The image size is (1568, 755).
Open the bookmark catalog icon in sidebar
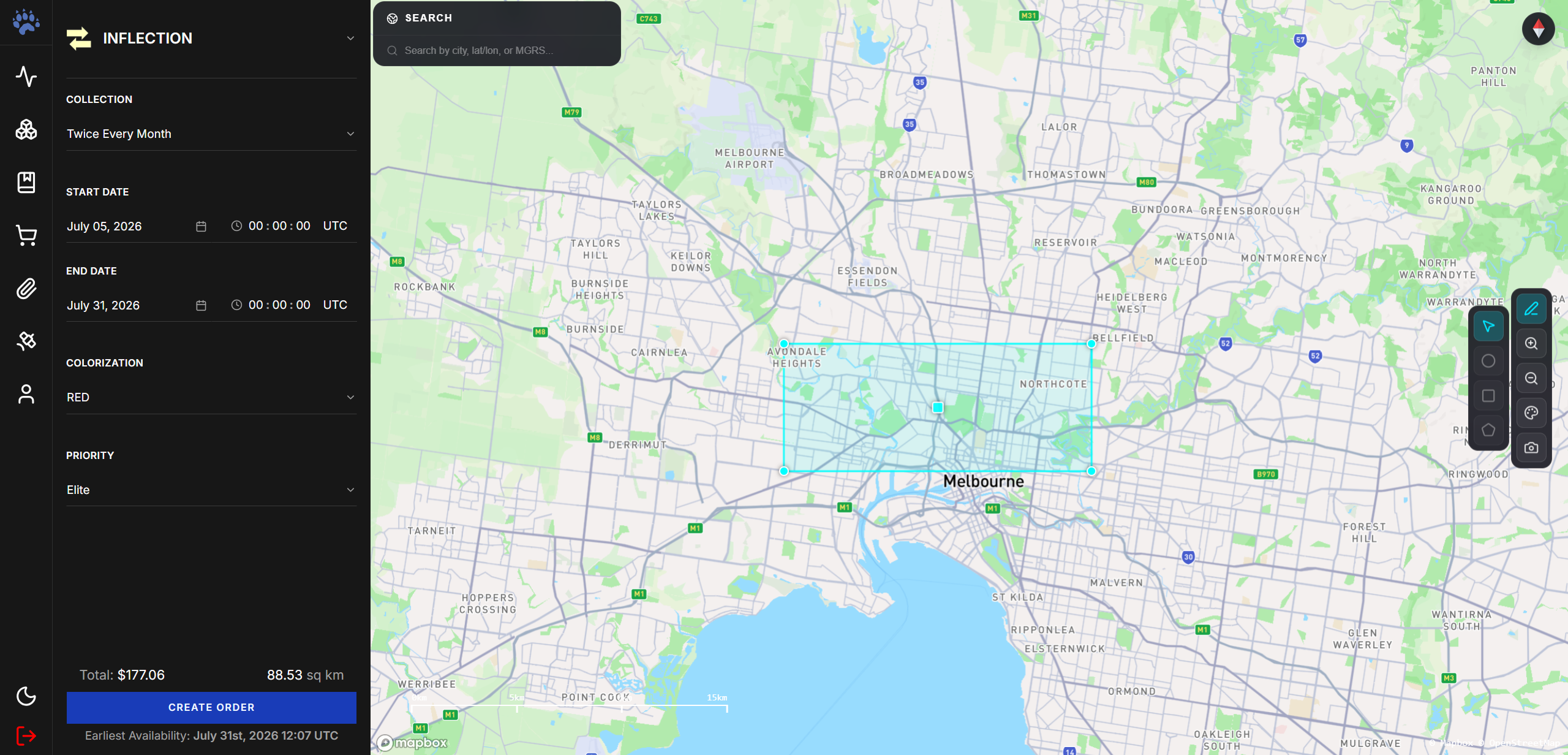click(26, 182)
